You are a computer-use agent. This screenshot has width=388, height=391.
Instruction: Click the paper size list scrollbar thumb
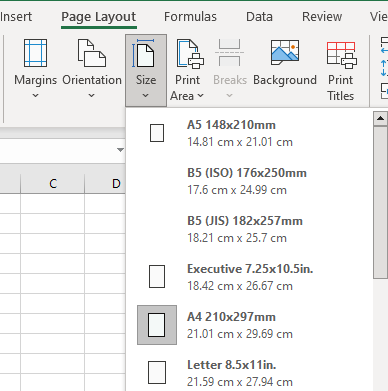pos(381,202)
